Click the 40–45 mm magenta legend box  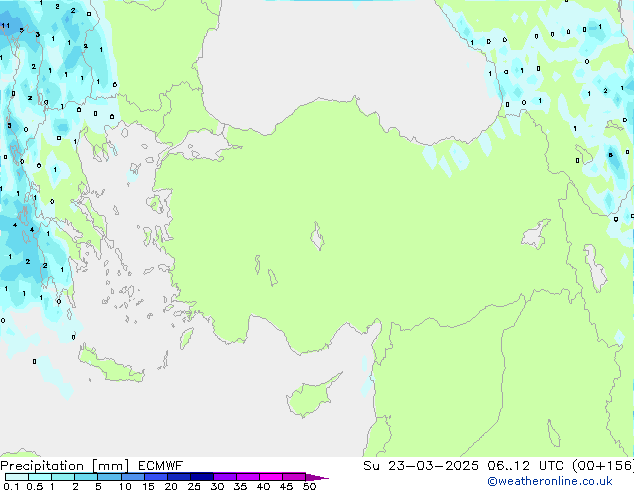point(271,477)
